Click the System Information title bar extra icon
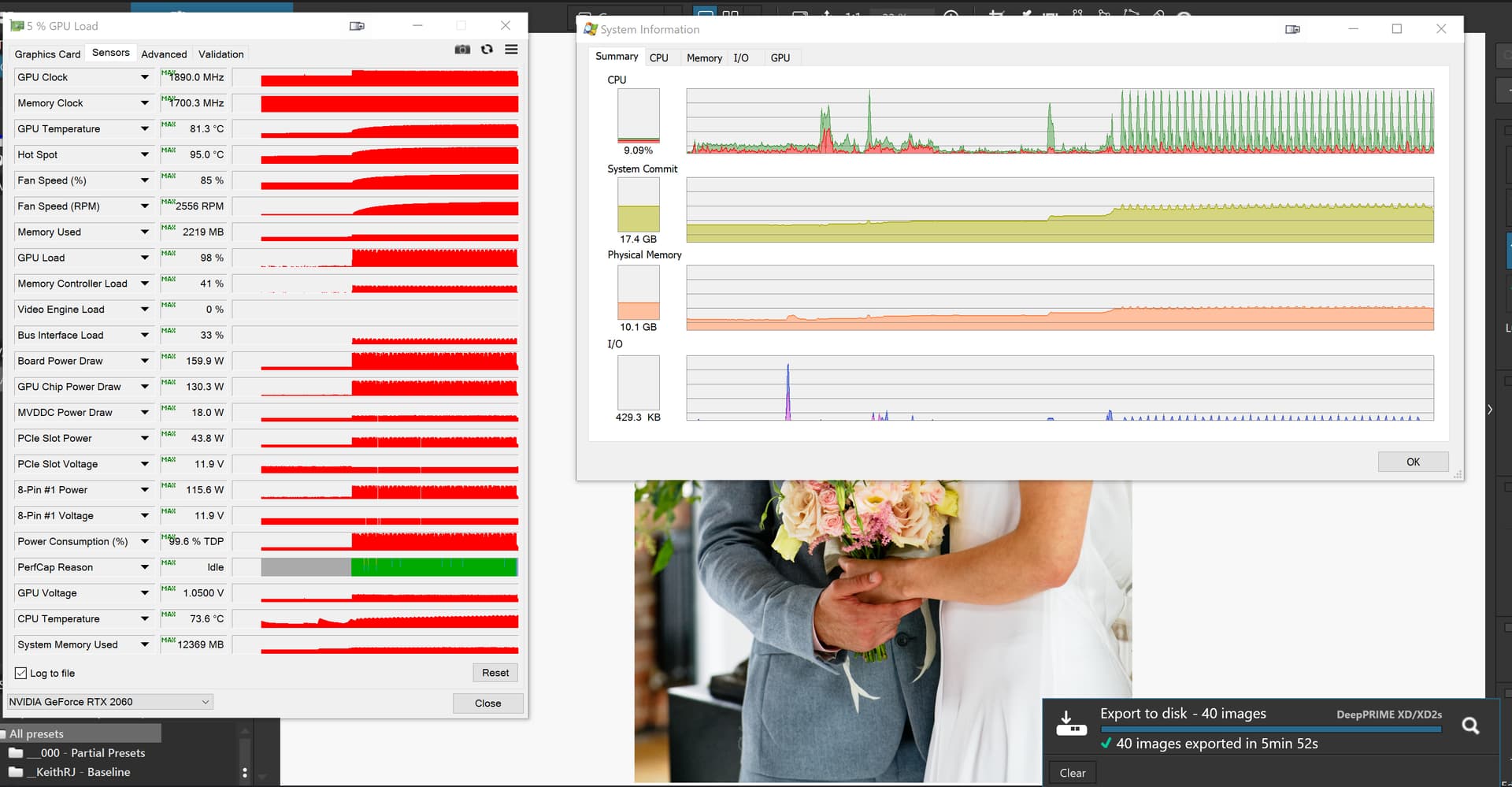This screenshot has width=1512, height=787. 1292,29
